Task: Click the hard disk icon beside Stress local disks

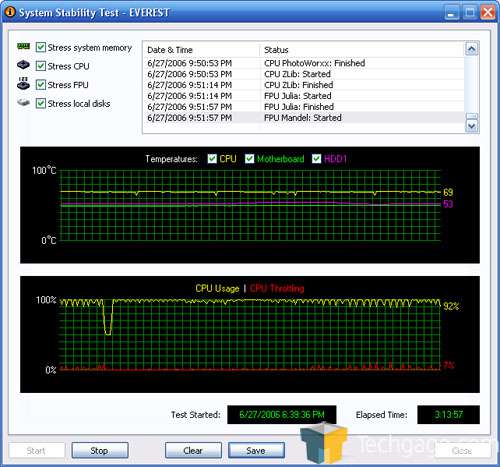Action: [x=23, y=102]
